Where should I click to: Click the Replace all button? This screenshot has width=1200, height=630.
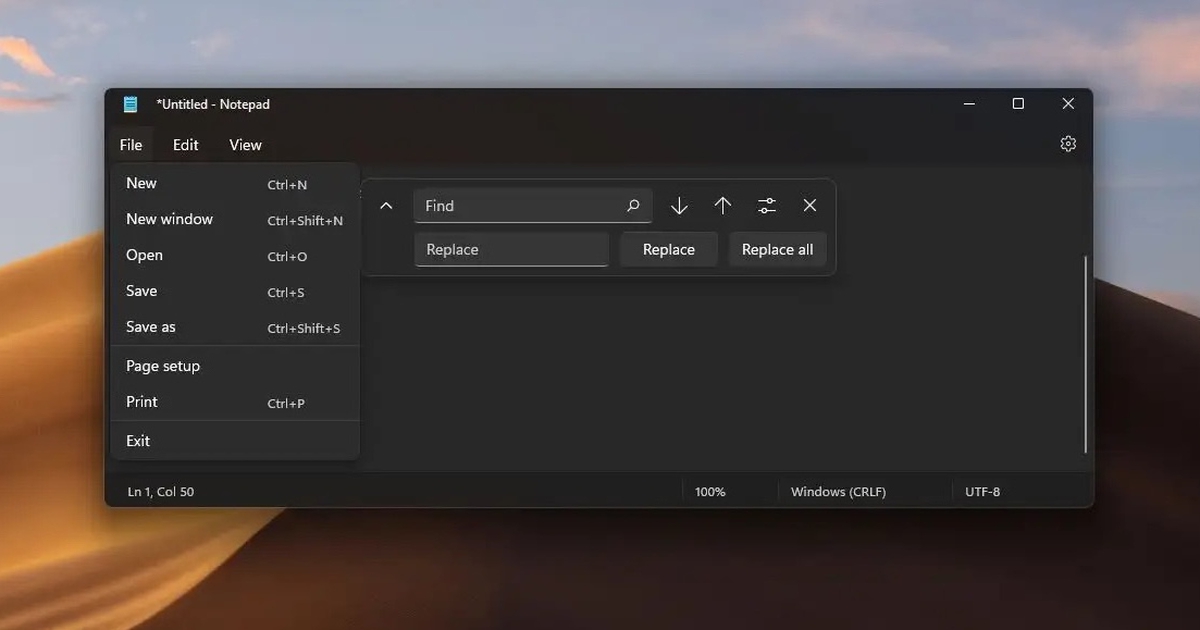778,250
